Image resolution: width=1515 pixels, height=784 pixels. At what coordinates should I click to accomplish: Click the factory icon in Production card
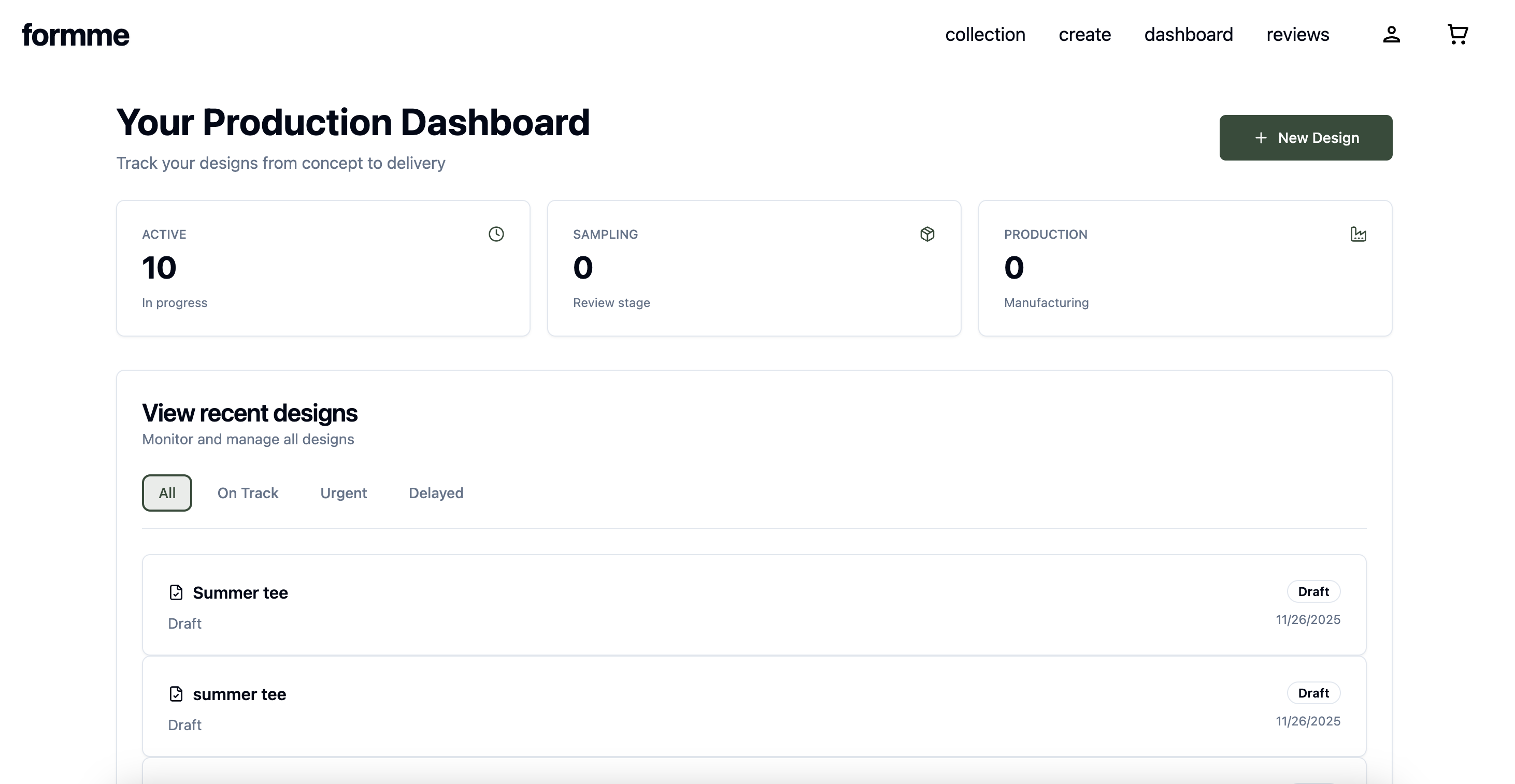[1358, 235]
